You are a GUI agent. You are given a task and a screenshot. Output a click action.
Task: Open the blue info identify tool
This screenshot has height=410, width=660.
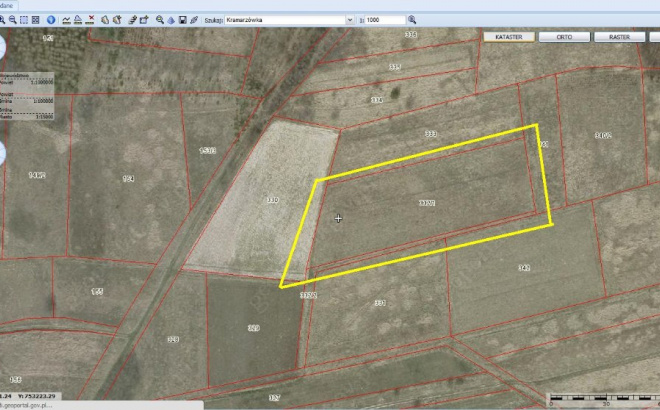click(x=51, y=20)
